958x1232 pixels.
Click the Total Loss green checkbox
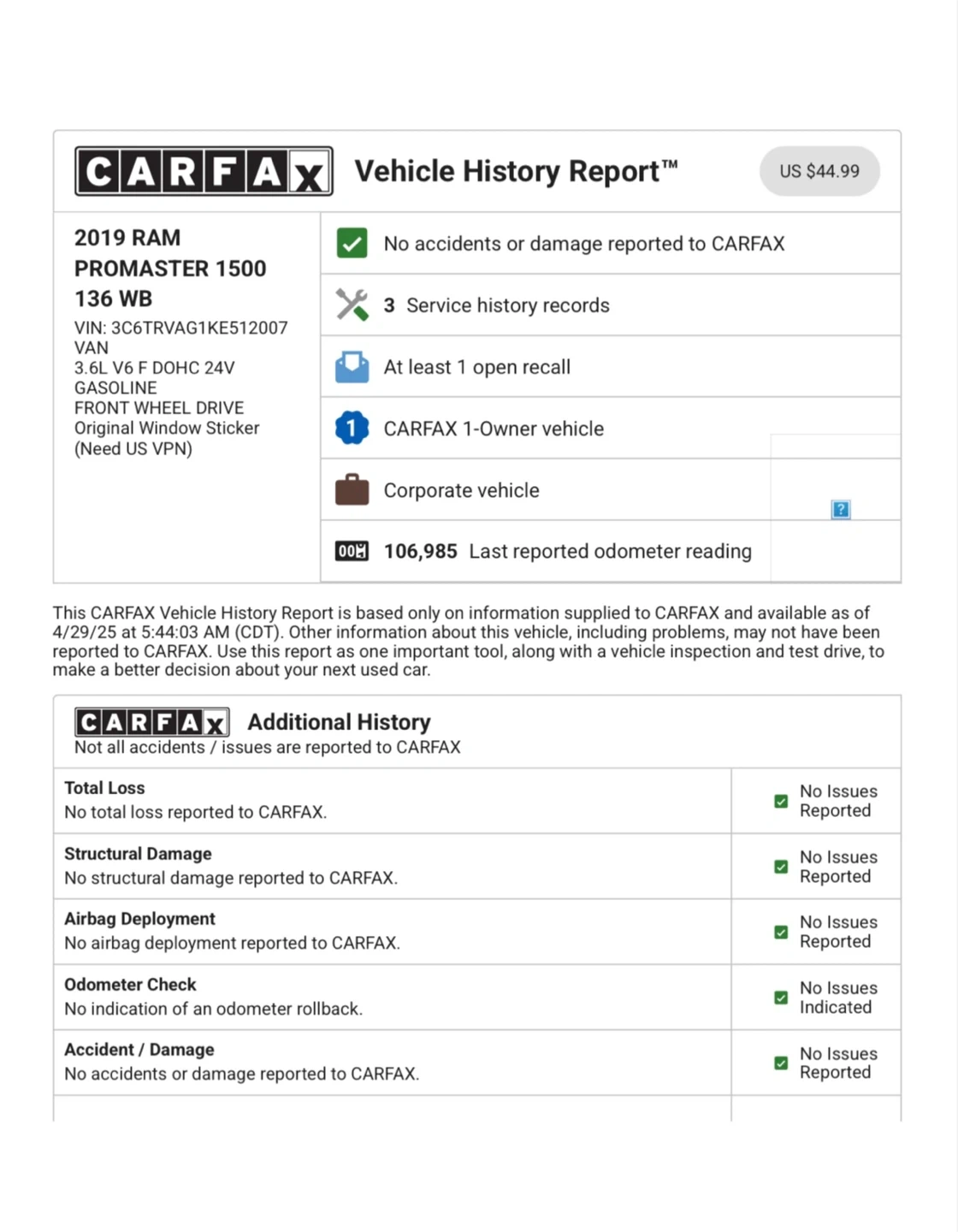(x=781, y=802)
